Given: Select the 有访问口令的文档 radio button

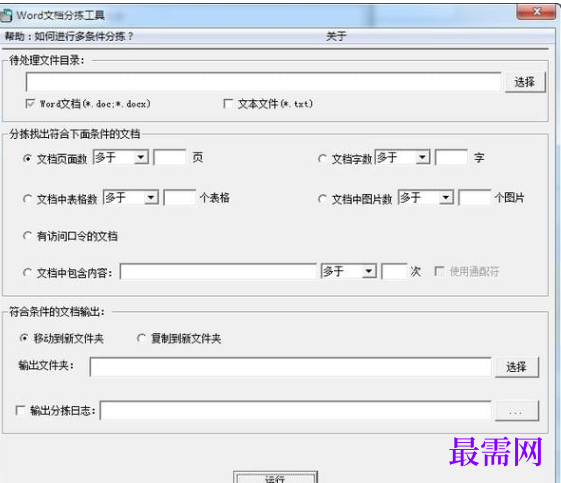Looking at the screenshot, I should pyautogui.click(x=27, y=236).
